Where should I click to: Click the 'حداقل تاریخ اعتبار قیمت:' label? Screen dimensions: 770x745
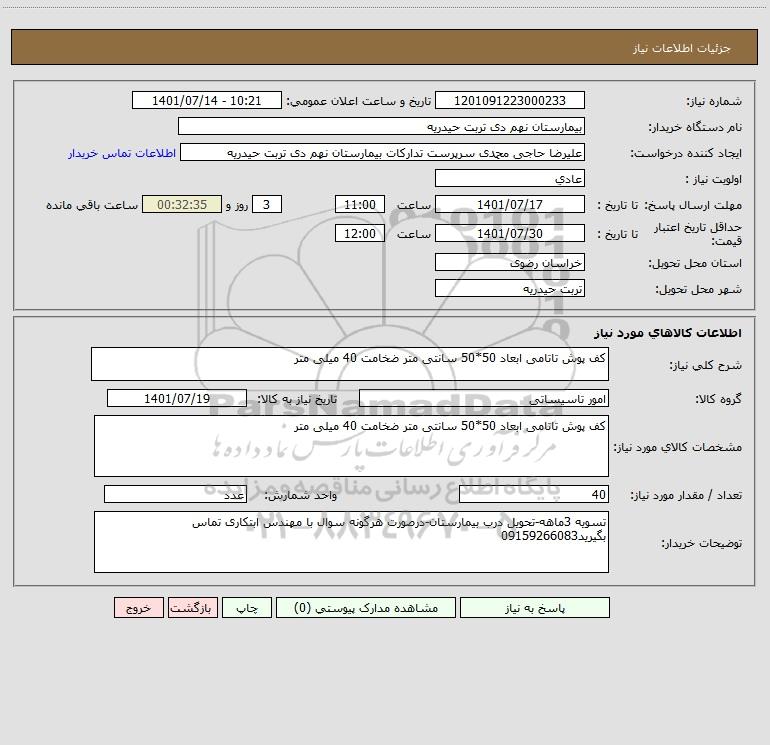coord(697,234)
